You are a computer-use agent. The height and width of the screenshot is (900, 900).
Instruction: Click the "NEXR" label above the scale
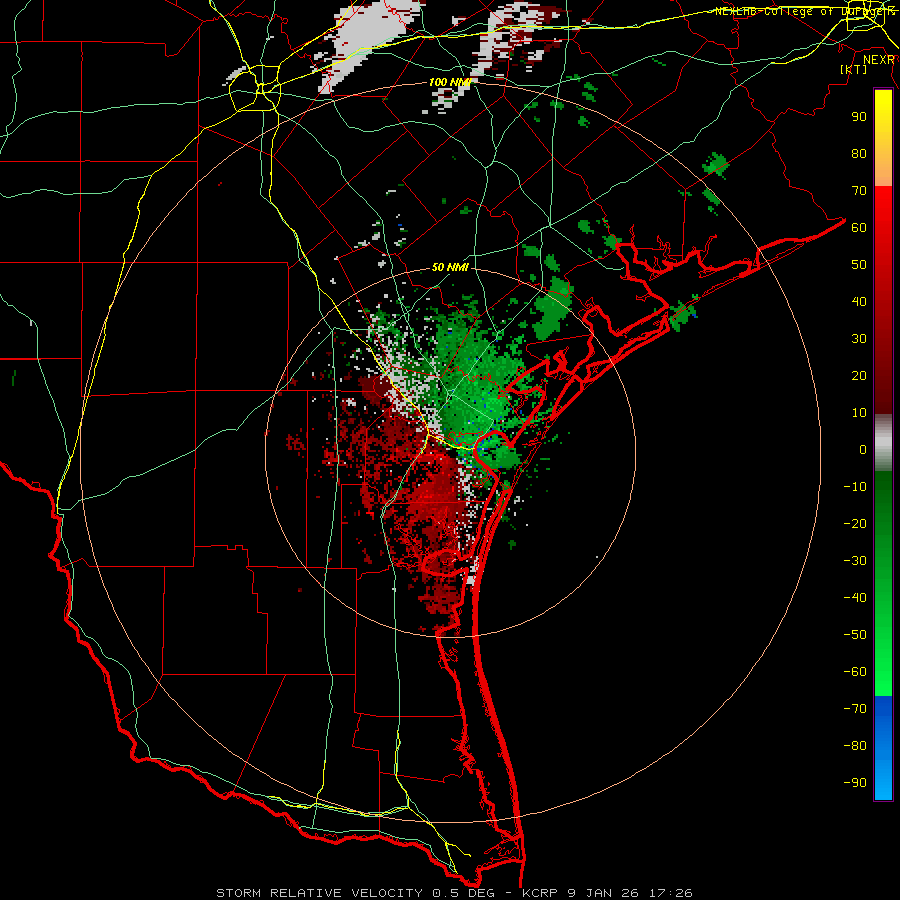pyautogui.click(x=879, y=60)
